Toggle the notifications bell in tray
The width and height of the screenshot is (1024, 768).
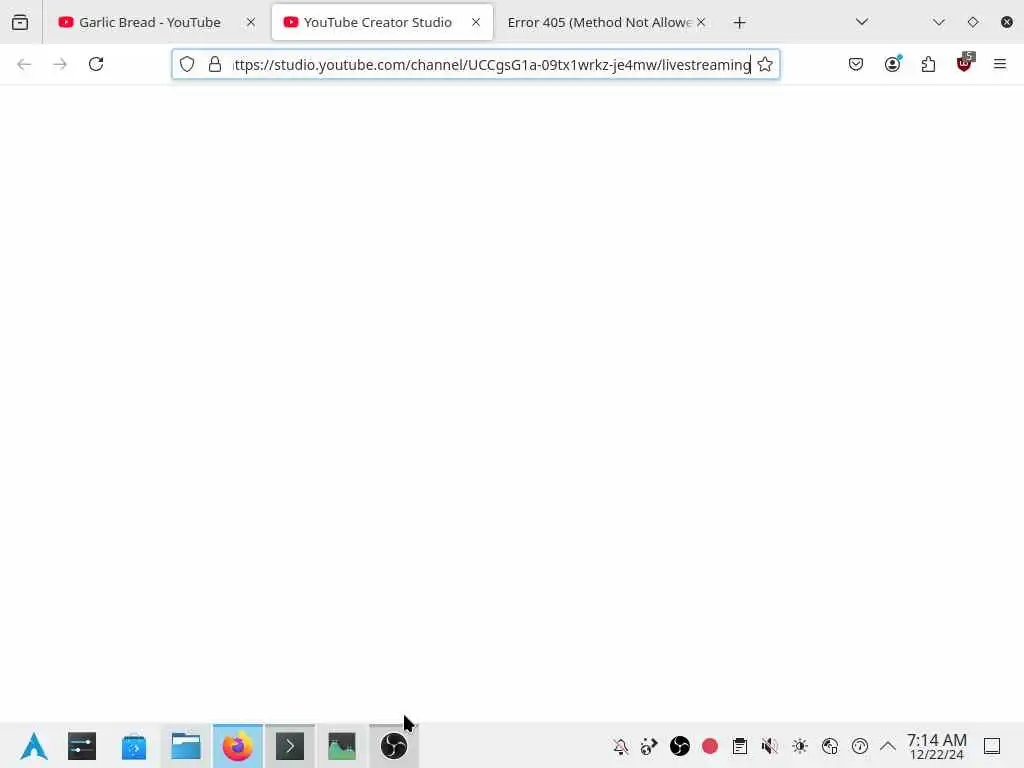[620, 746]
